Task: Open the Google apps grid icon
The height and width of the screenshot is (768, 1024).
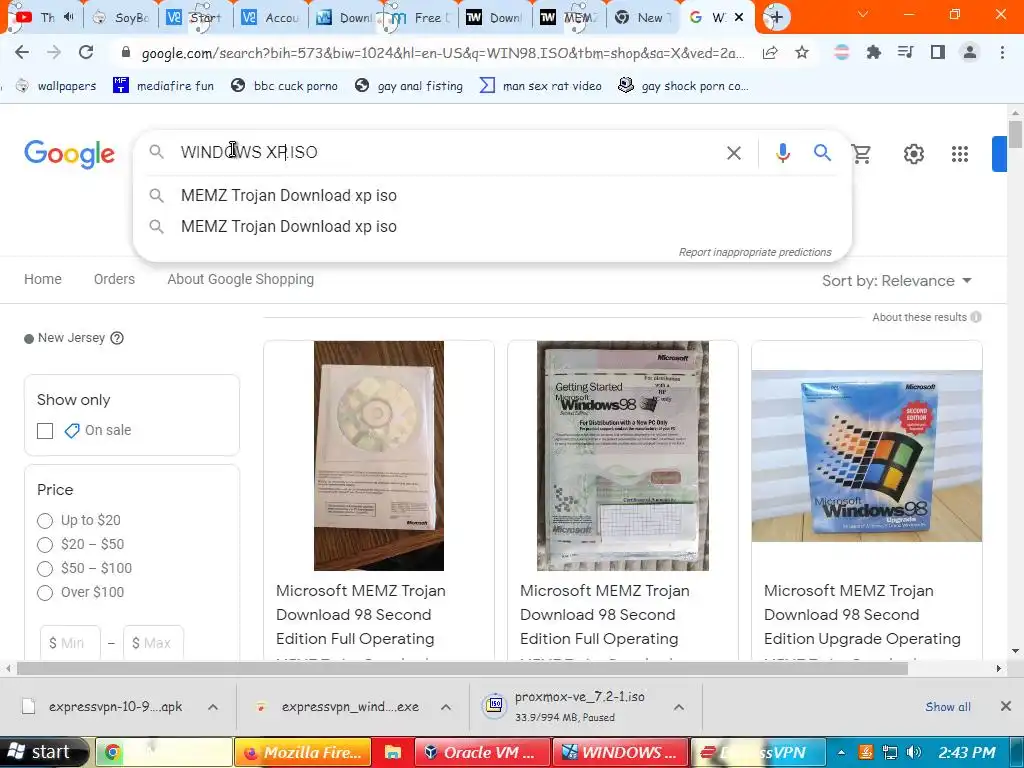Action: tap(959, 154)
